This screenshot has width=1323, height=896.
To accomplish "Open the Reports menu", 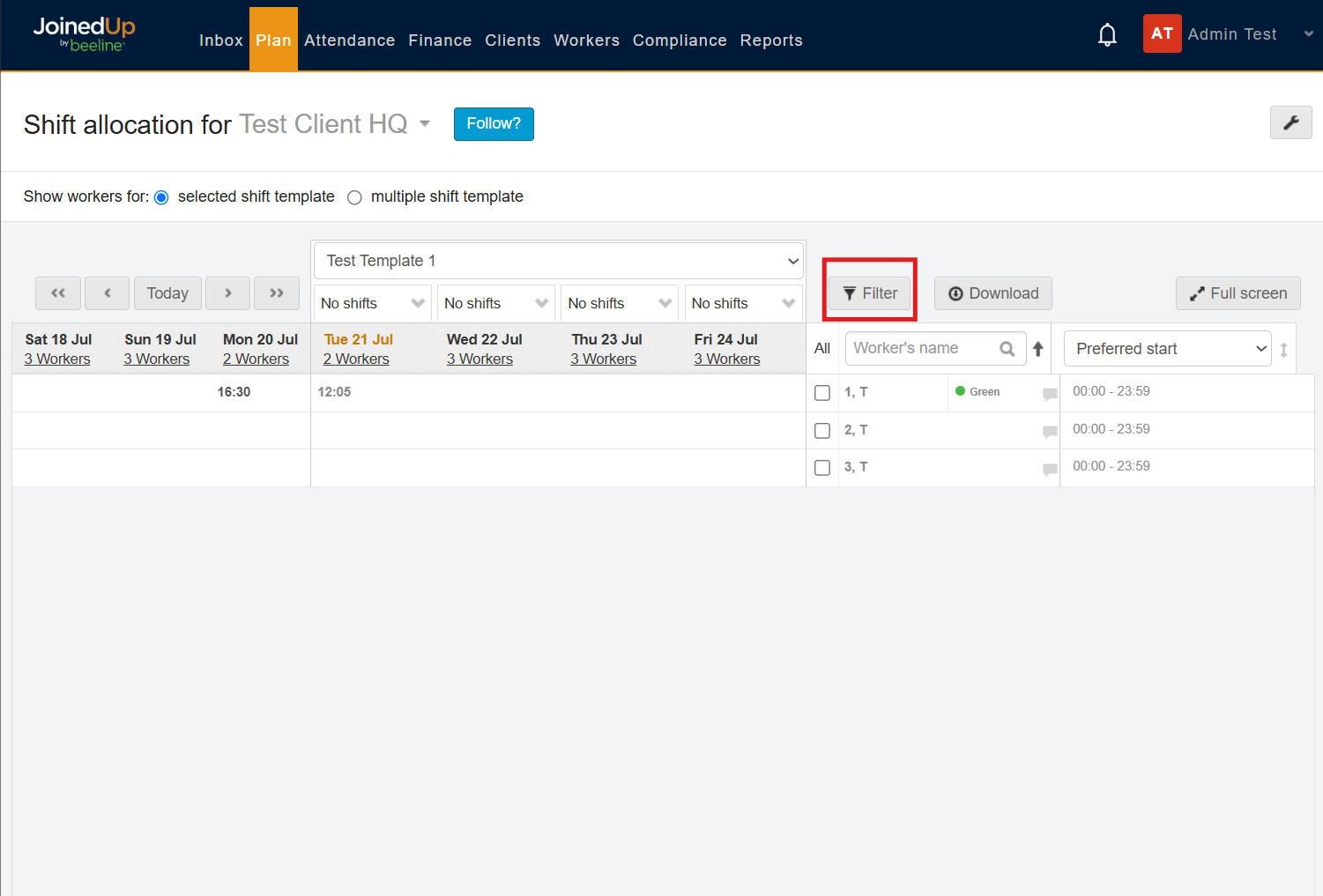I will coord(771,41).
